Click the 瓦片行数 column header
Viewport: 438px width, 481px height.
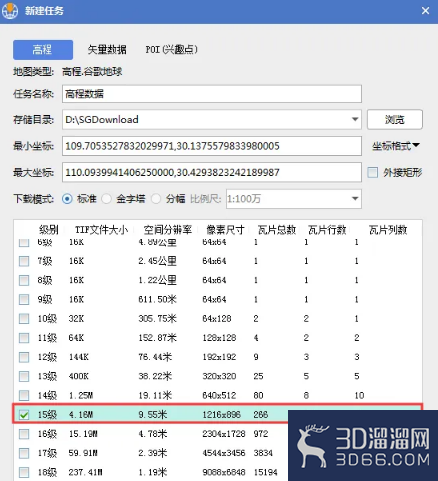[x=327, y=230]
